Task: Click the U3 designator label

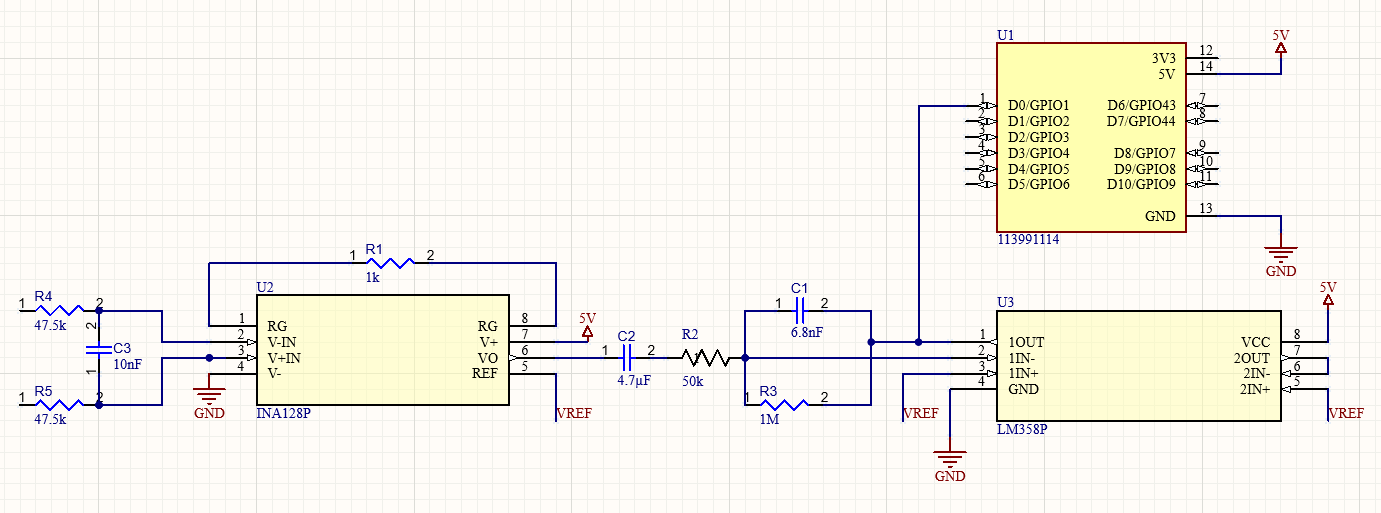Action: pos(1005,302)
